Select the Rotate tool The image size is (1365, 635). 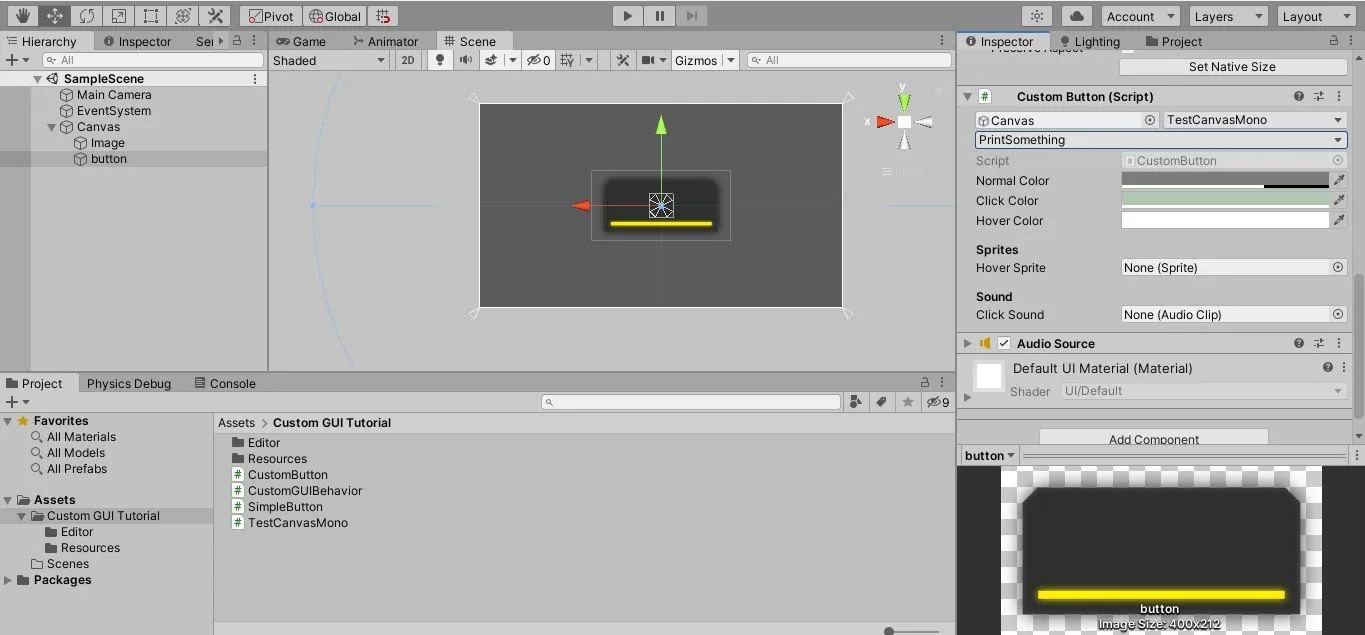87,16
